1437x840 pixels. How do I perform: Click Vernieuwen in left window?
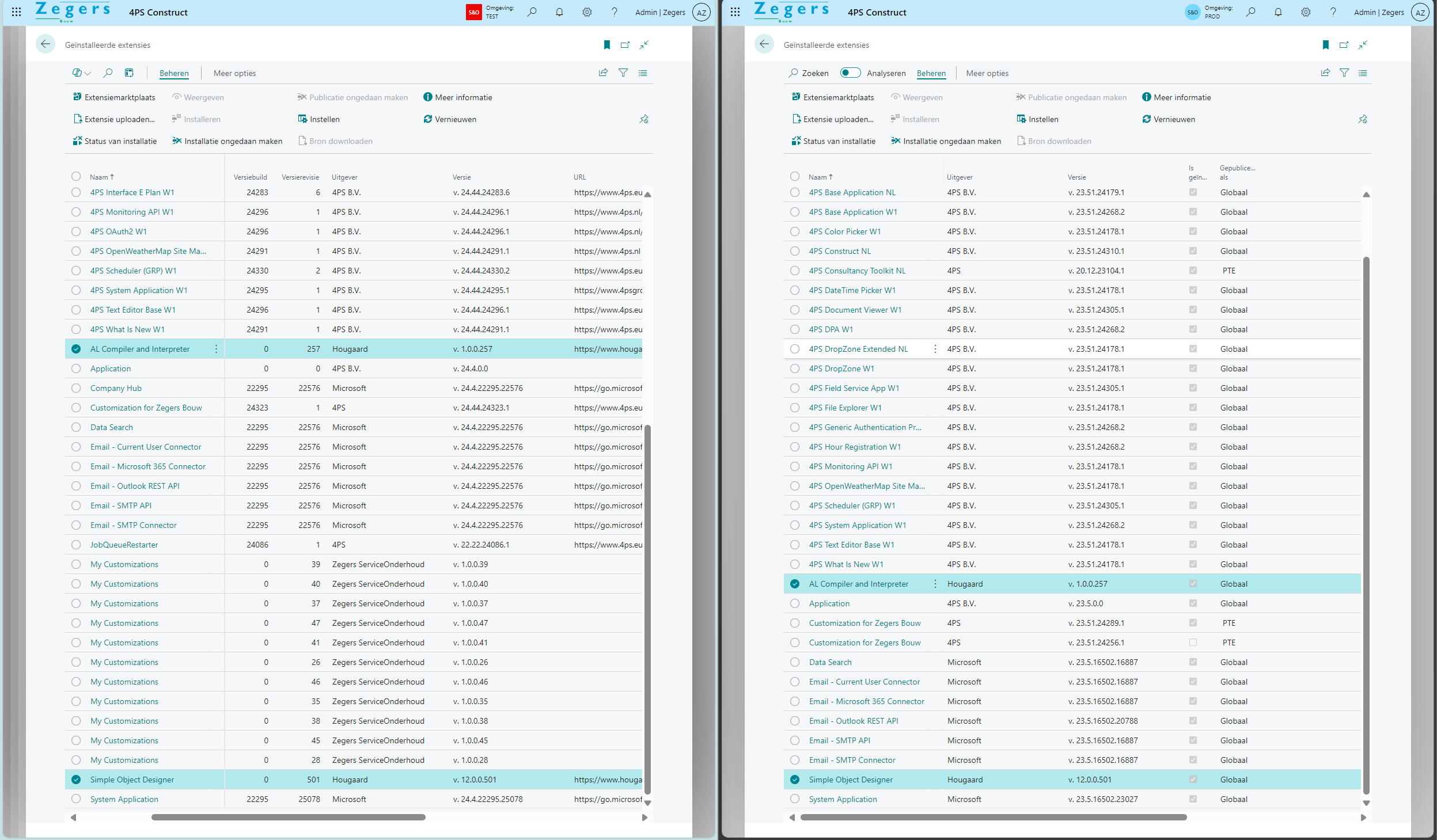pos(450,119)
